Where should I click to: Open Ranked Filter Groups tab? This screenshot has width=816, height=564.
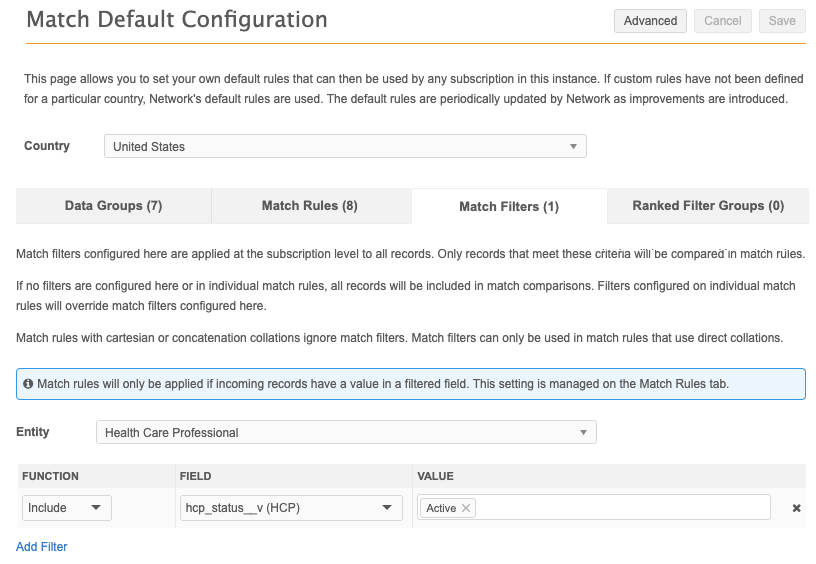pos(708,206)
